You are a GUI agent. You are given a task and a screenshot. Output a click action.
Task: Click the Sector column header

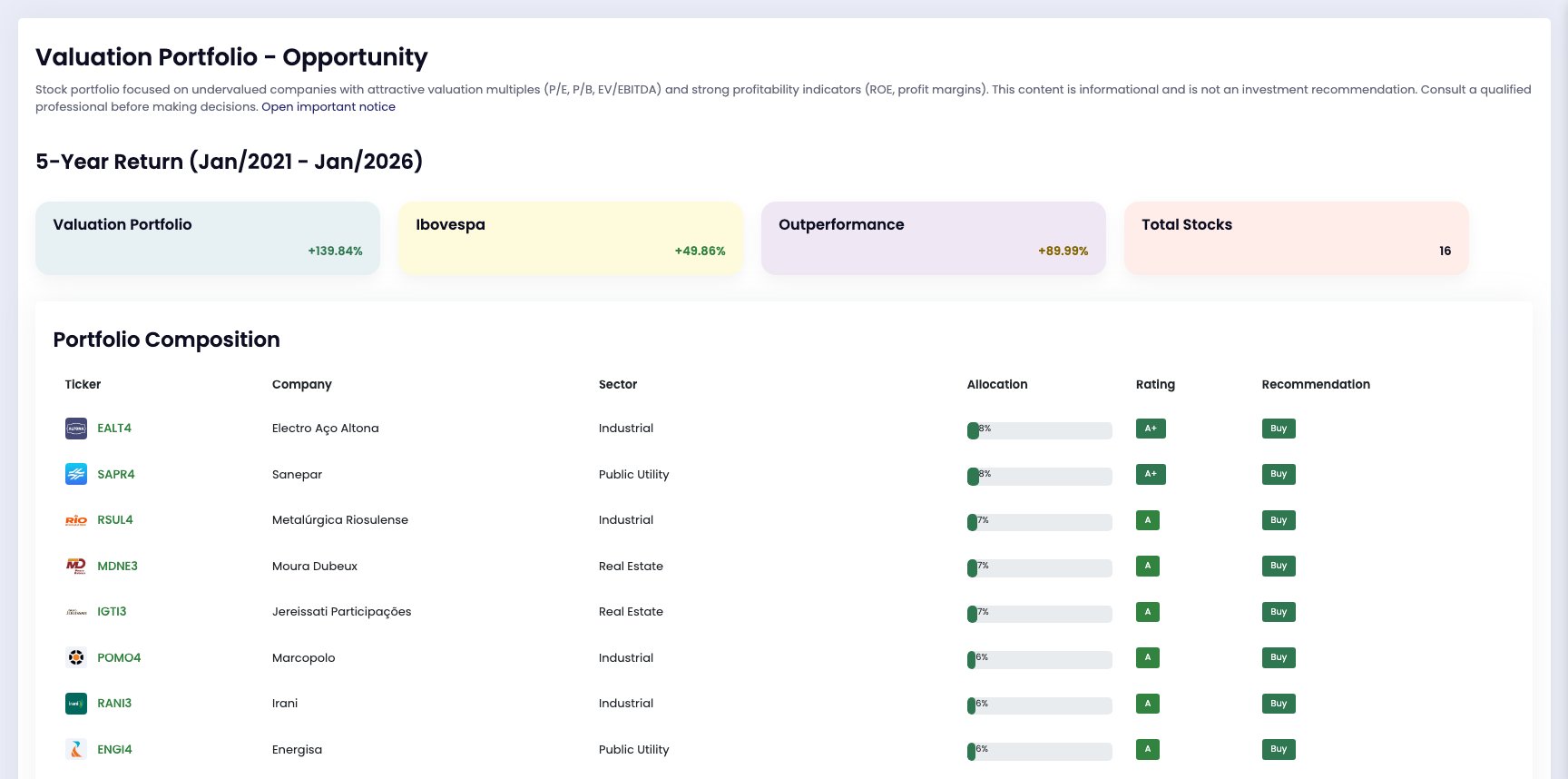coord(618,384)
